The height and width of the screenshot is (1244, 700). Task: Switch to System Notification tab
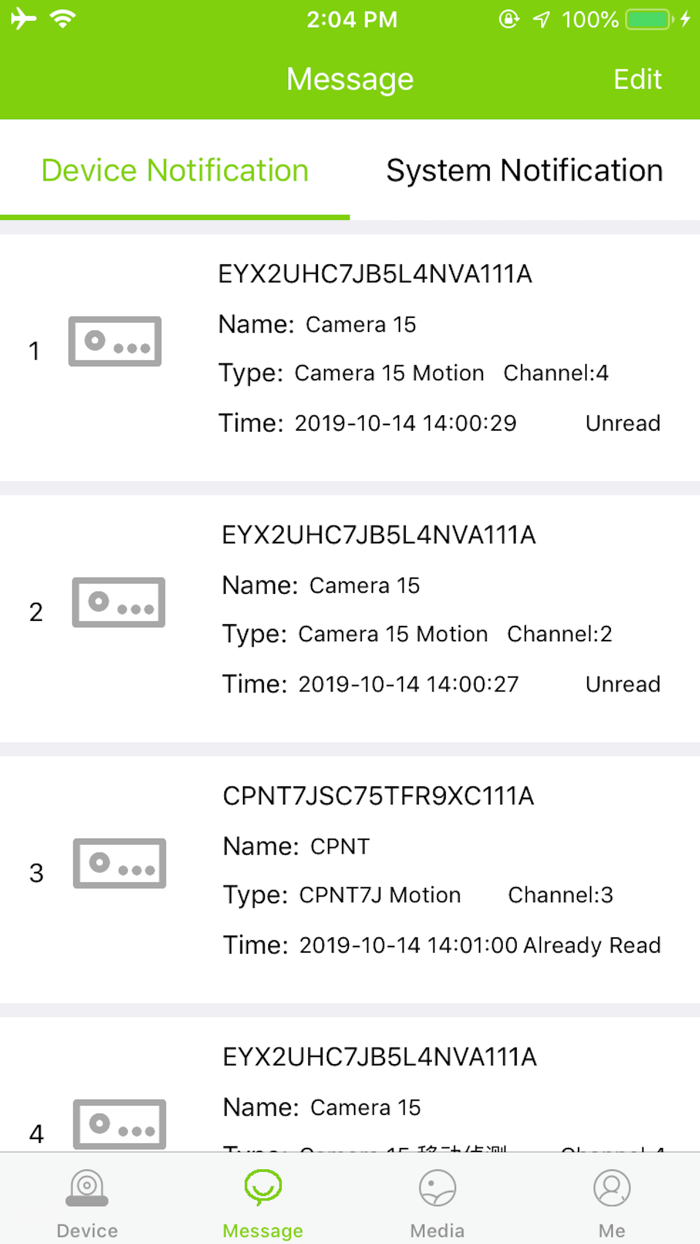[524, 171]
